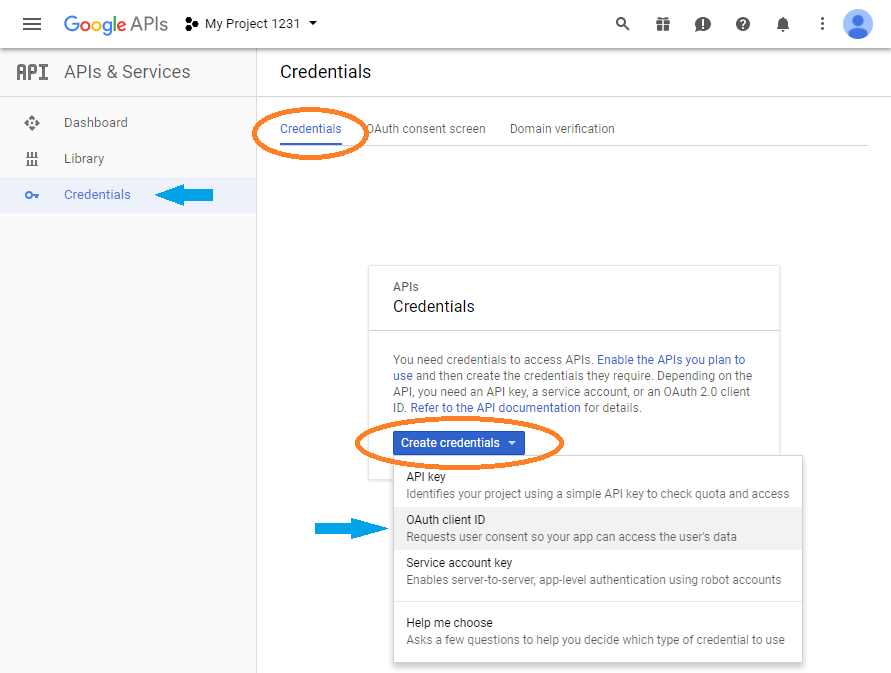
Task: Click the API logo in sidebar
Action: point(32,72)
